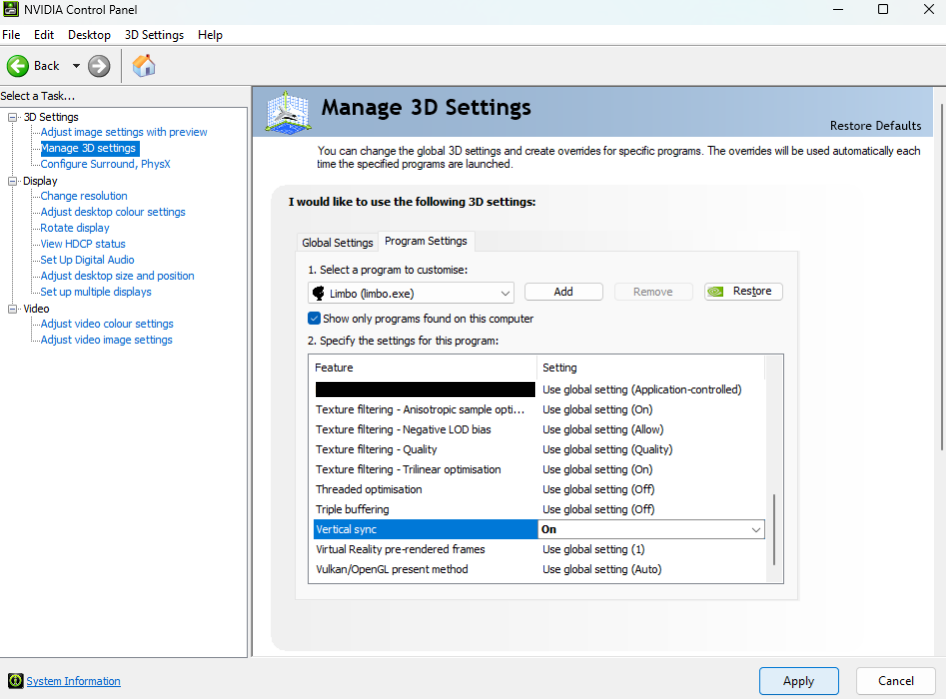Image resolution: width=947 pixels, height=700 pixels.
Task: Collapse the Display tree node
Action: [x=12, y=181]
